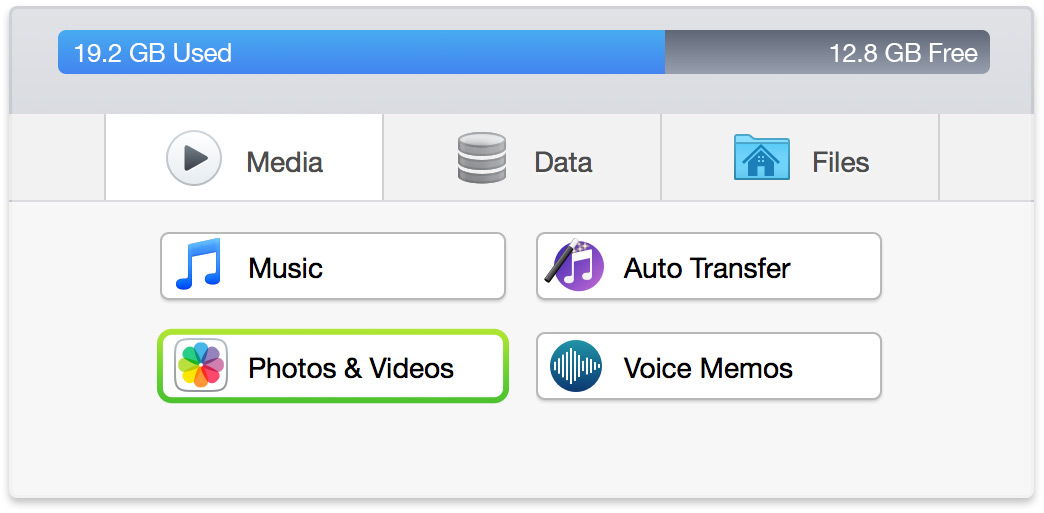
Task: Click the gray free portion of storage bar
Action: click(740, 53)
